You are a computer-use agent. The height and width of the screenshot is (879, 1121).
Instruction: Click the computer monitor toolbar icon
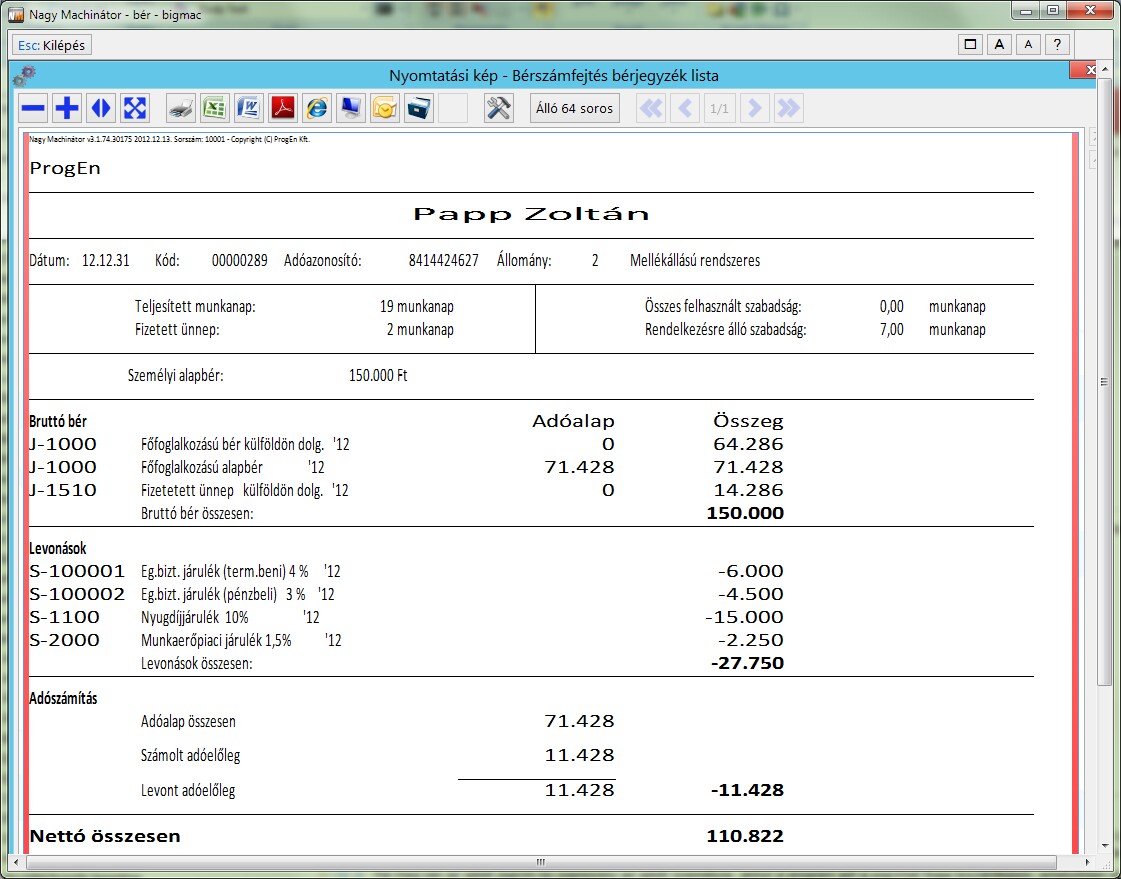pyautogui.click(x=351, y=108)
